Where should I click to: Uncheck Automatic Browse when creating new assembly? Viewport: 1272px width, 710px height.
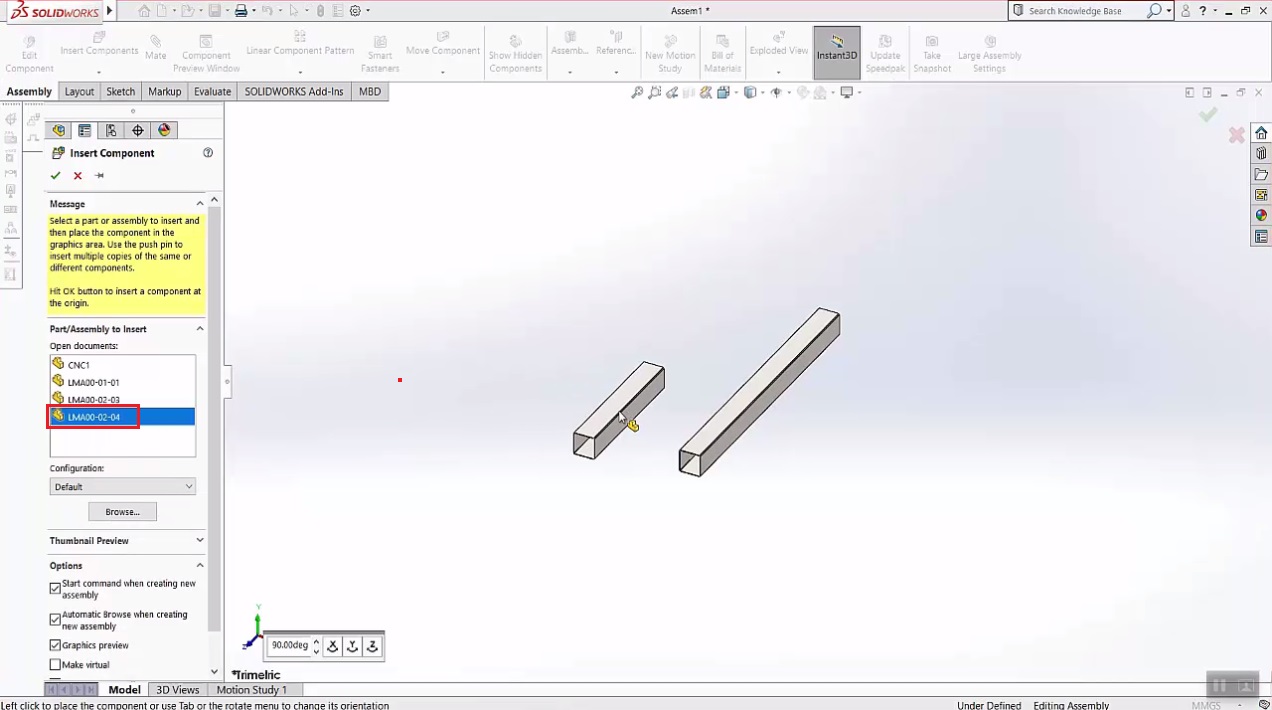coord(55,619)
